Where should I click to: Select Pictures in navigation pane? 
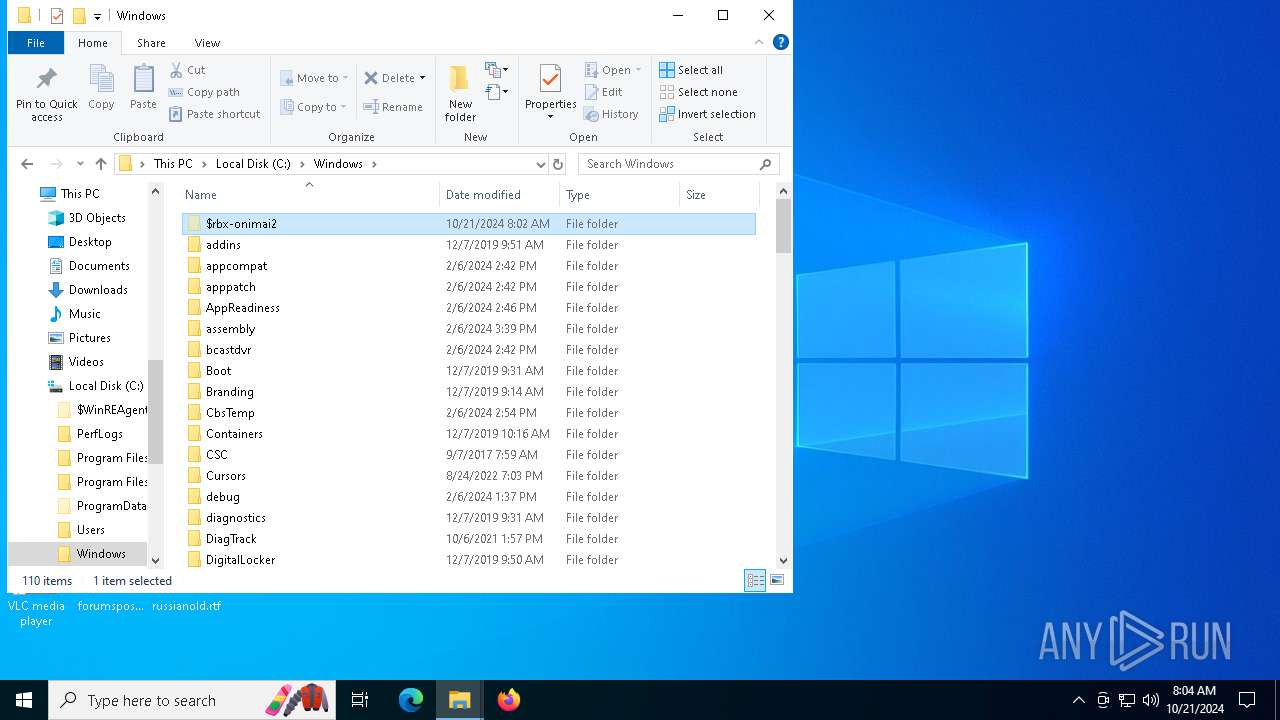(x=89, y=338)
